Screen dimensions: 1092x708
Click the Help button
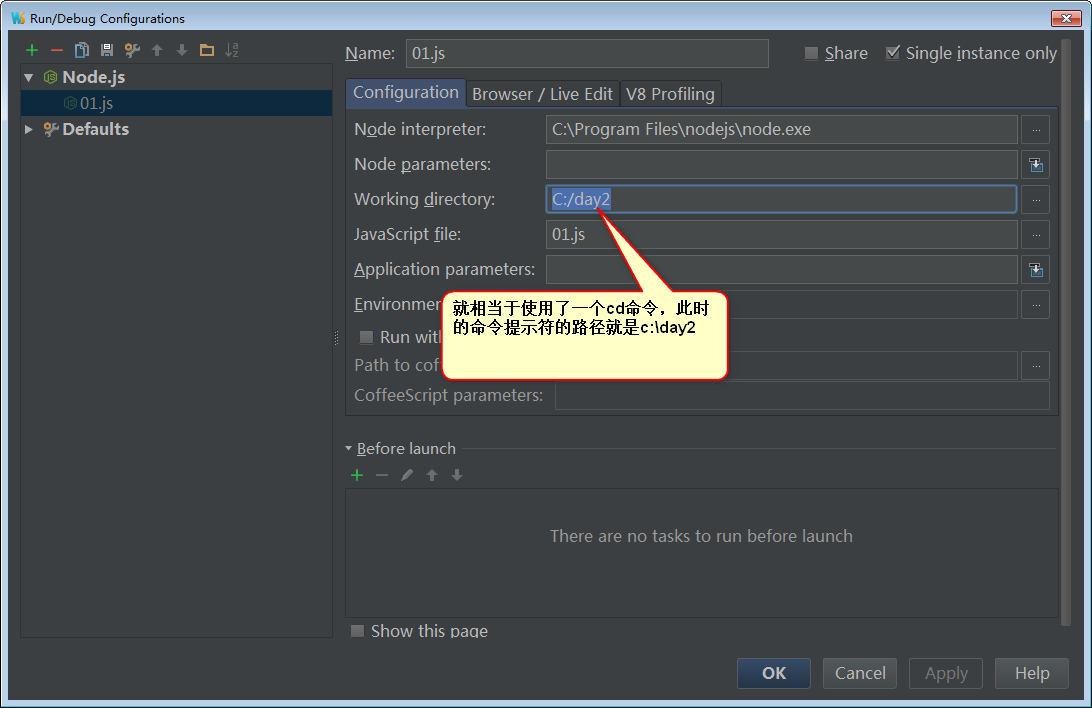1032,673
